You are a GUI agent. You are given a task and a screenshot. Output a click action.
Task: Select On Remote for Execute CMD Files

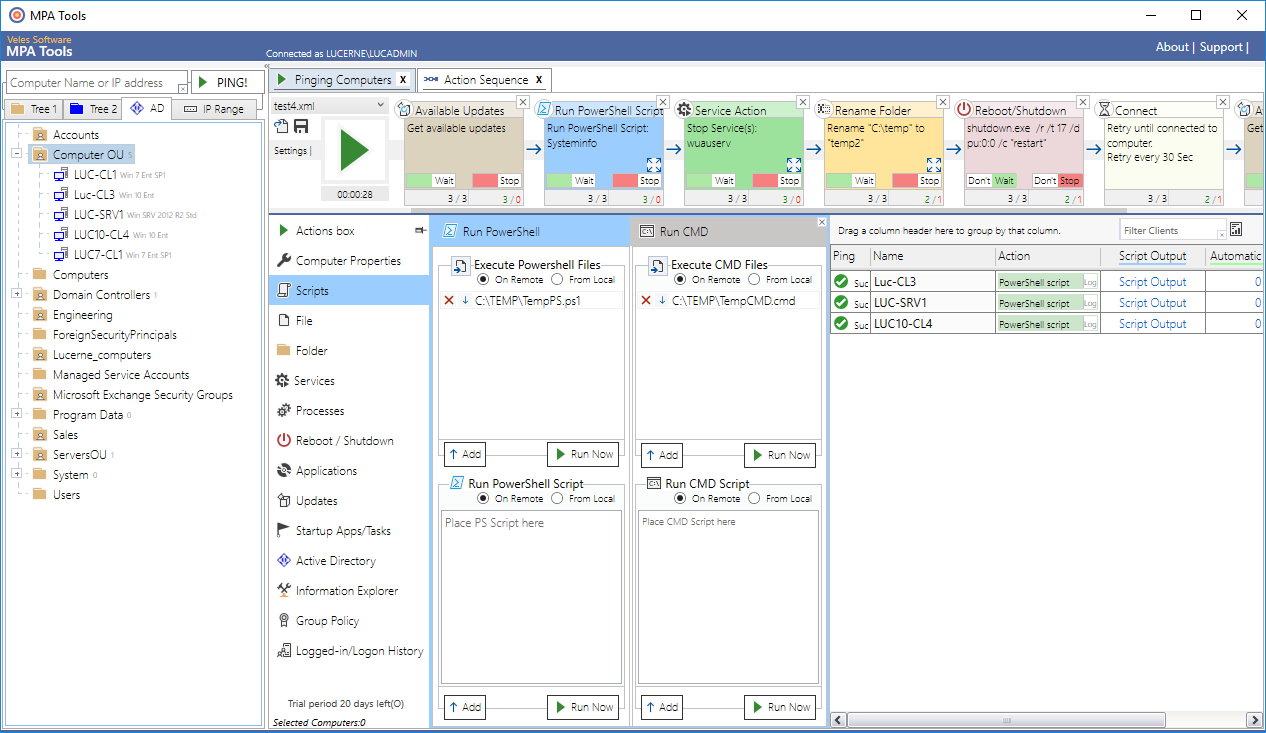681,280
